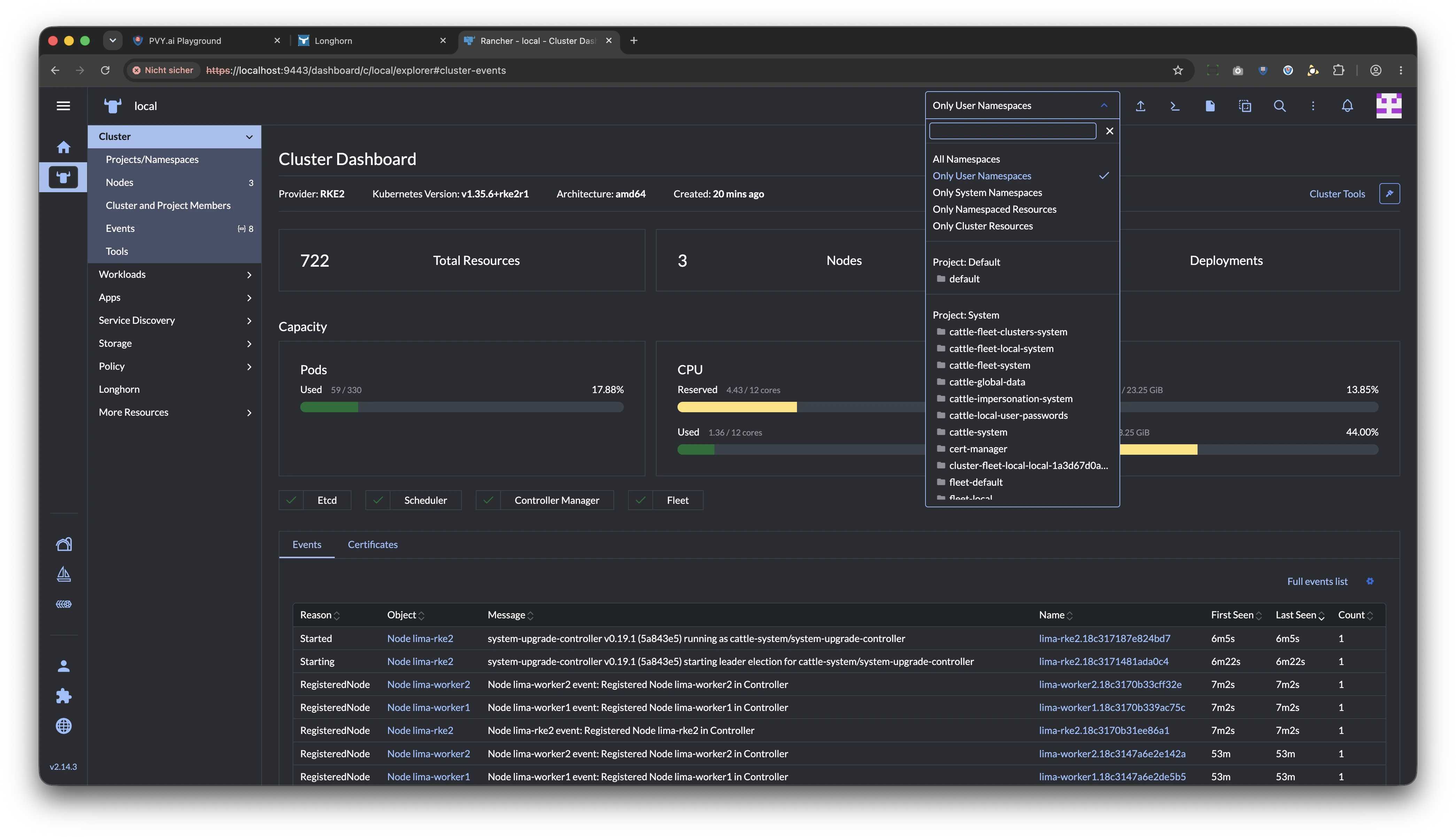Expand Workloads sidebar section
Screen dimensions: 1456x837
tap(249, 275)
